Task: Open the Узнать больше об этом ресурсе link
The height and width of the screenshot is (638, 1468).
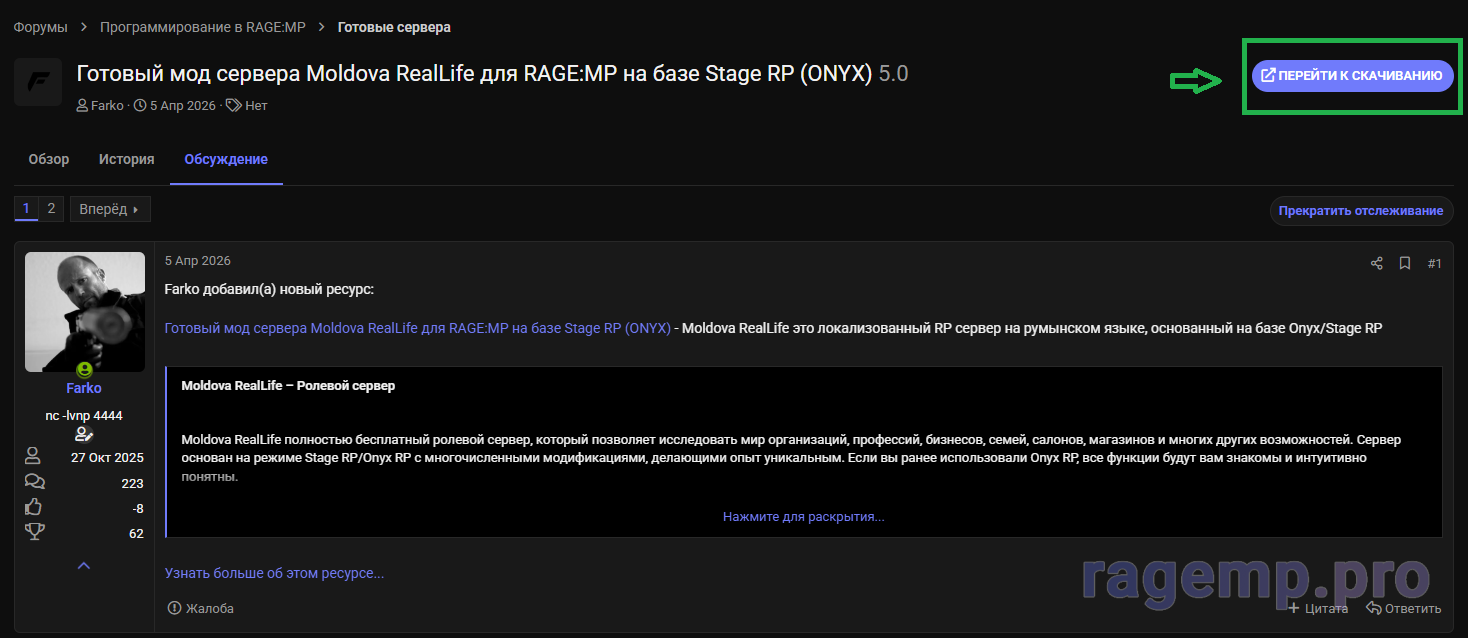Action: pyautogui.click(x=274, y=573)
